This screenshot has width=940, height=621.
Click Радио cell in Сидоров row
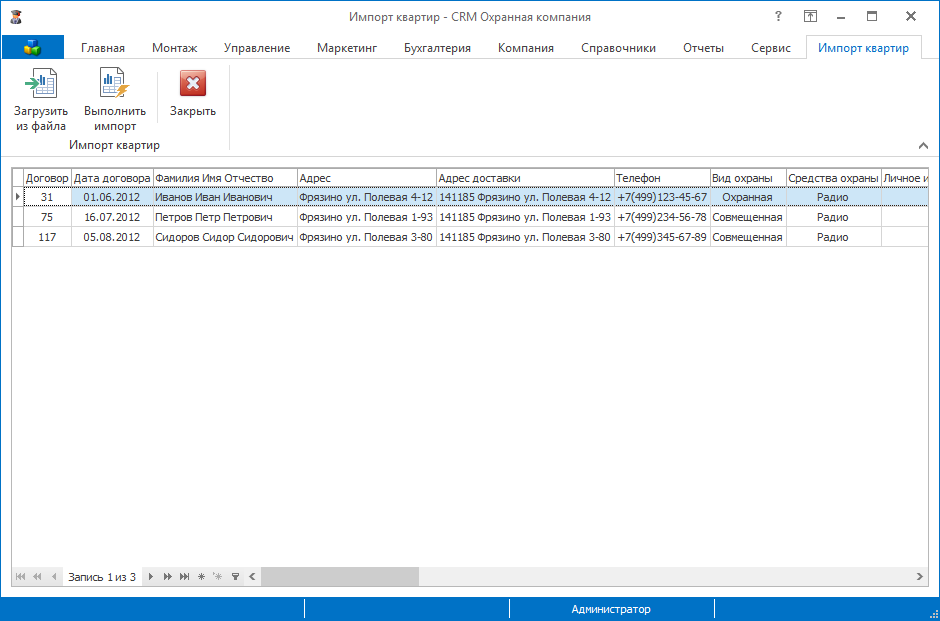[834, 237]
